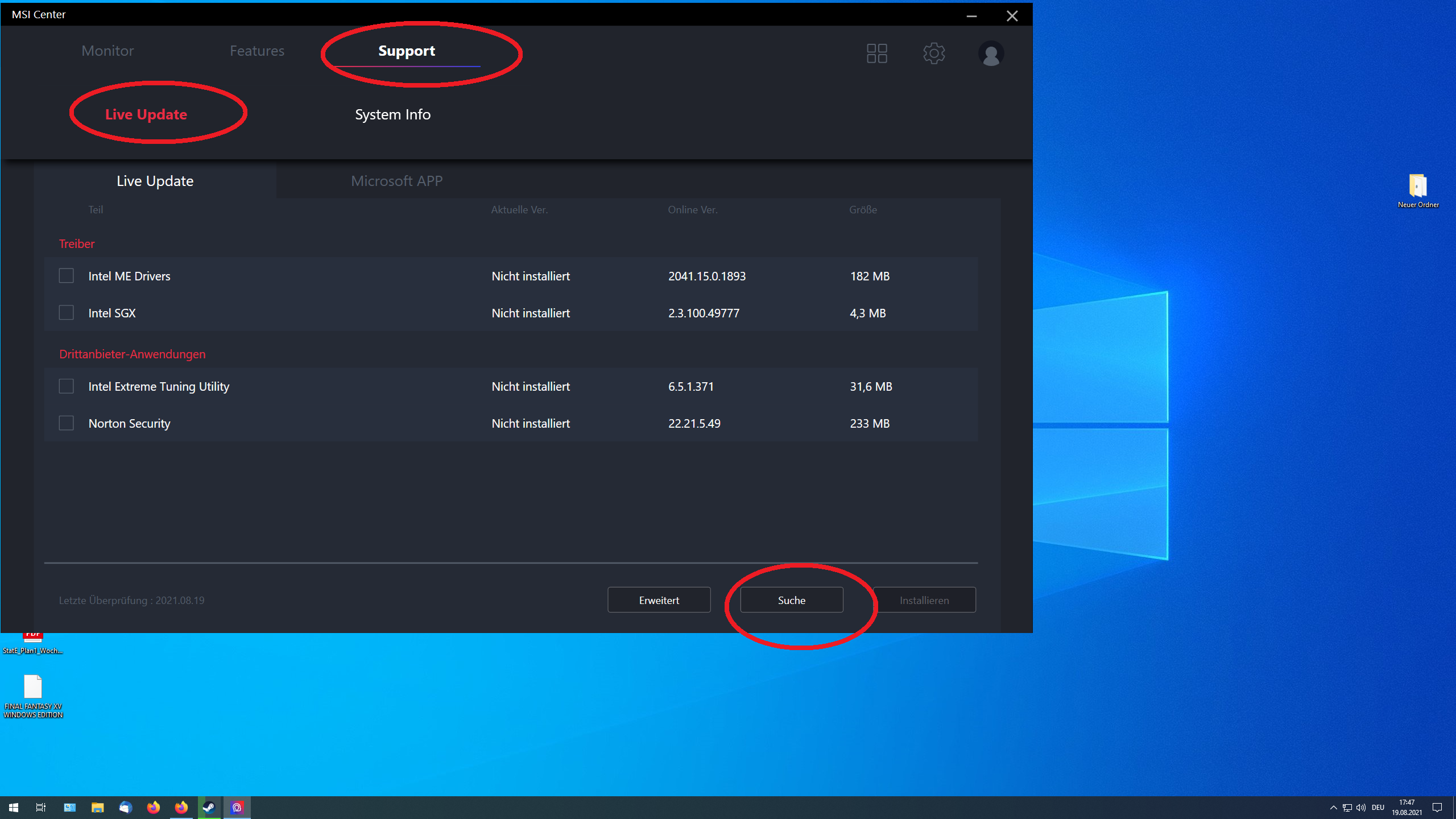1456x819 pixels.
Task: Expand the system tray hidden icons chevron
Action: pyautogui.click(x=1333, y=807)
